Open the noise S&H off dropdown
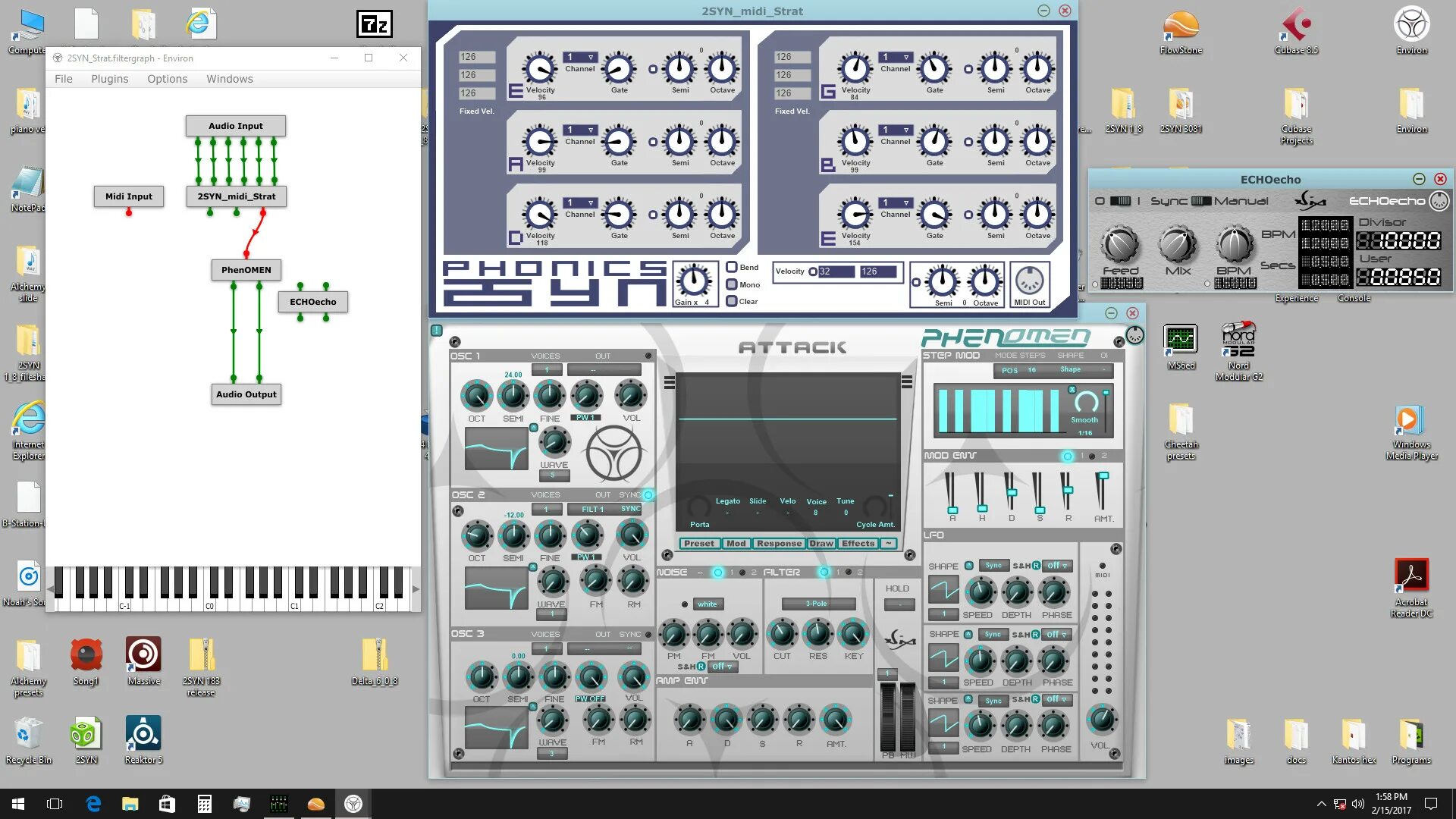1456x819 pixels. pos(723,667)
